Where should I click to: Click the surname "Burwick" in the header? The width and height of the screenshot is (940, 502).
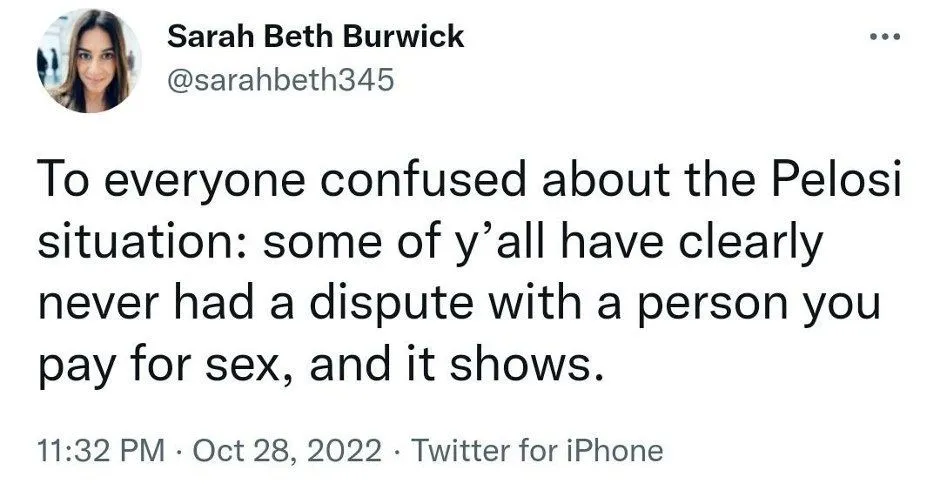412,37
